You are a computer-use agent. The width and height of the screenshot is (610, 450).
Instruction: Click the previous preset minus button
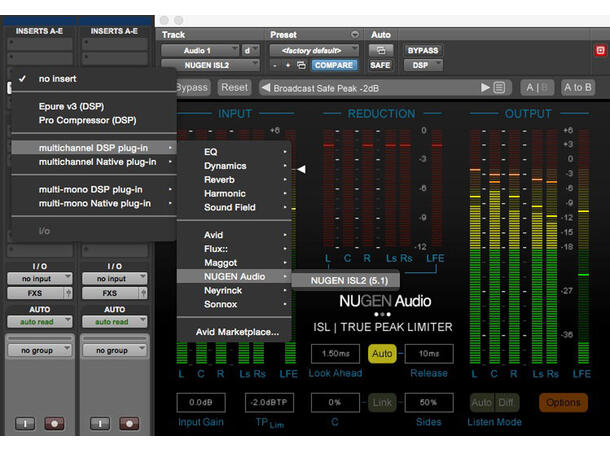point(275,65)
